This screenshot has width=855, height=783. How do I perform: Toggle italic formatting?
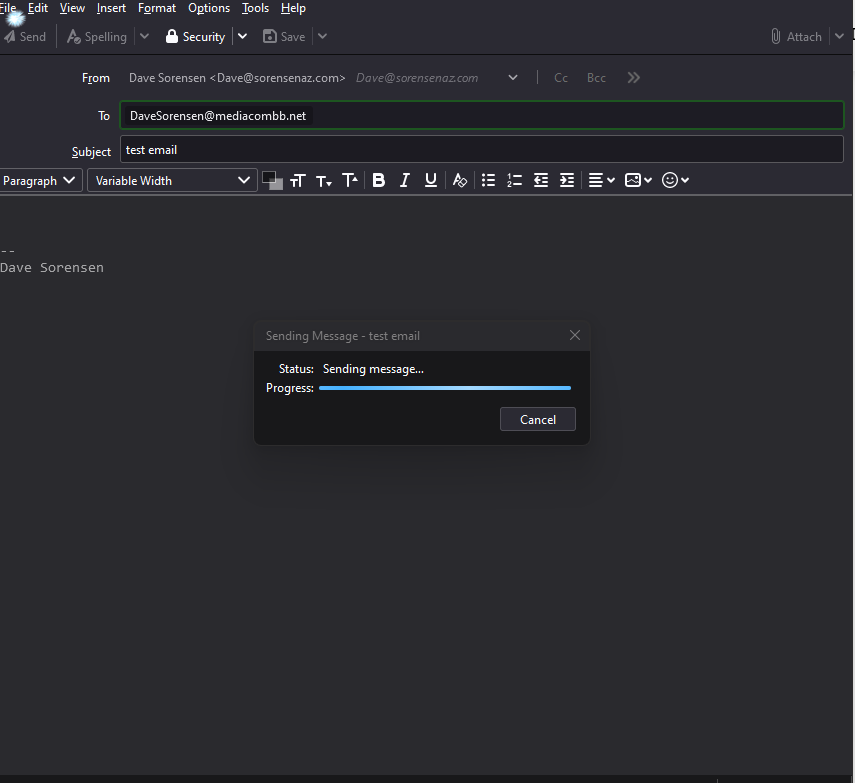(405, 180)
